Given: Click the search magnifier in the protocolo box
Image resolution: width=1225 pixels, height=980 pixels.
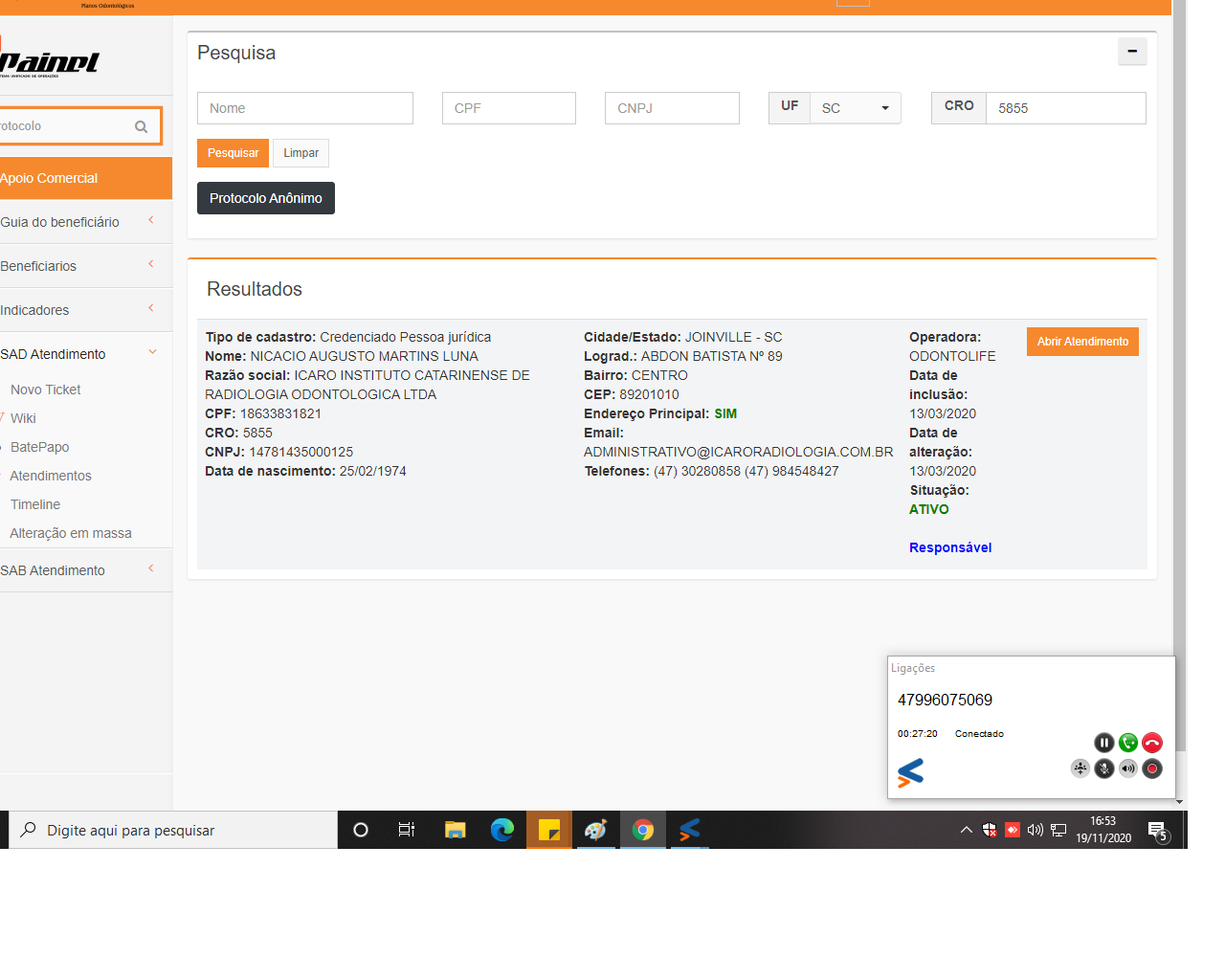Looking at the screenshot, I should point(141,126).
